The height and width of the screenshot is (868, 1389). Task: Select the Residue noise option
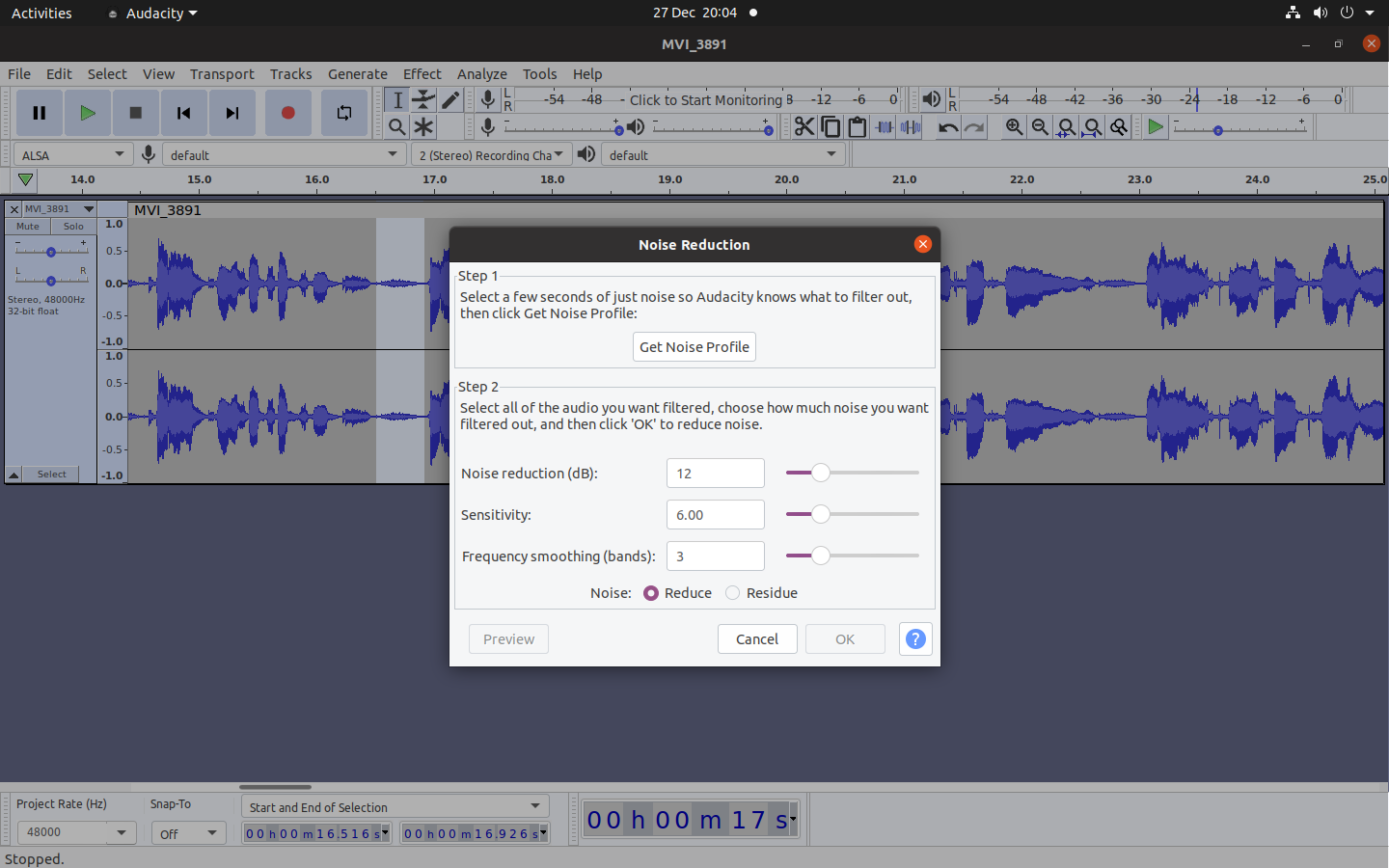[x=732, y=592]
